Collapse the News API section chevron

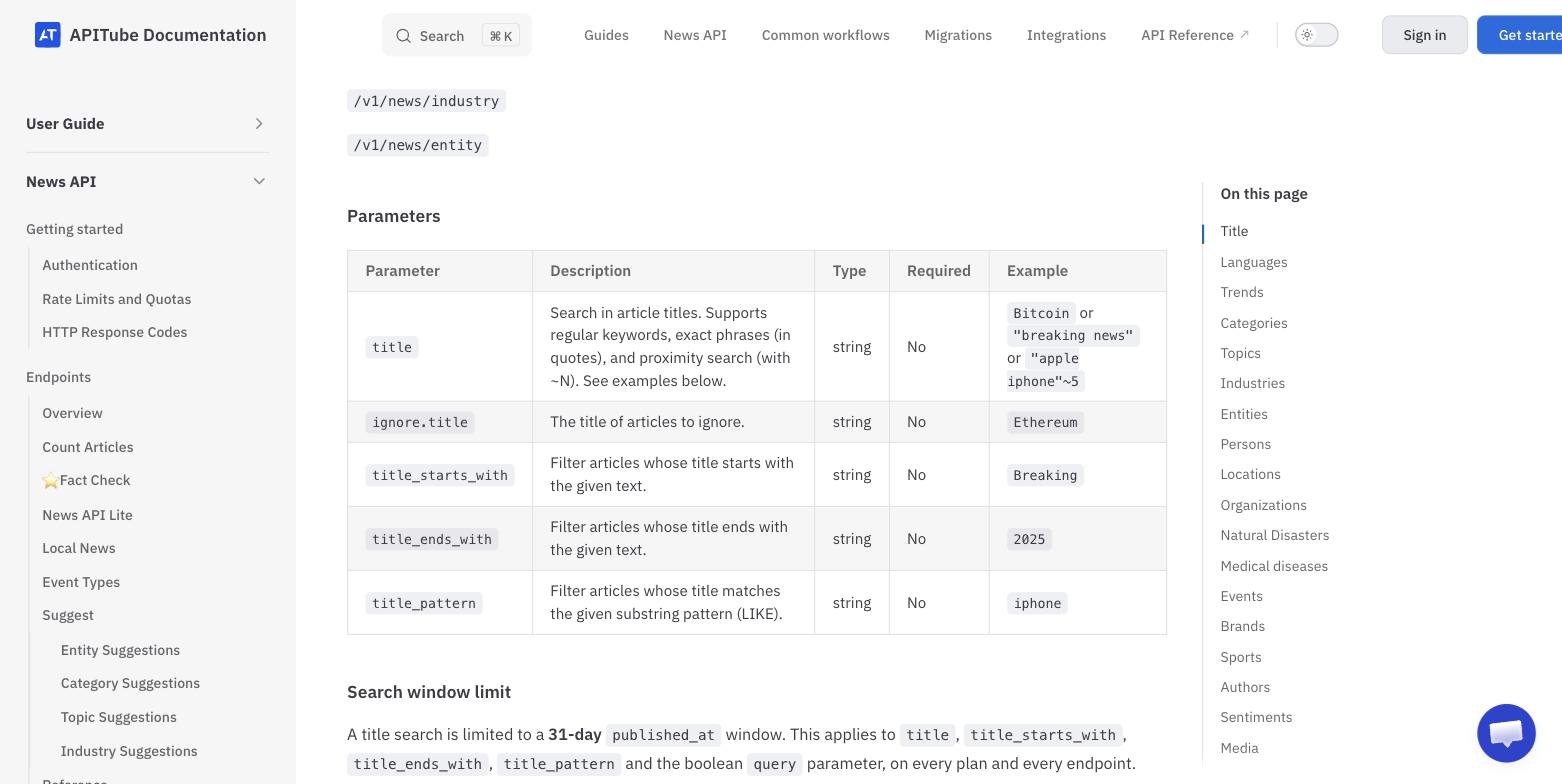(259, 182)
